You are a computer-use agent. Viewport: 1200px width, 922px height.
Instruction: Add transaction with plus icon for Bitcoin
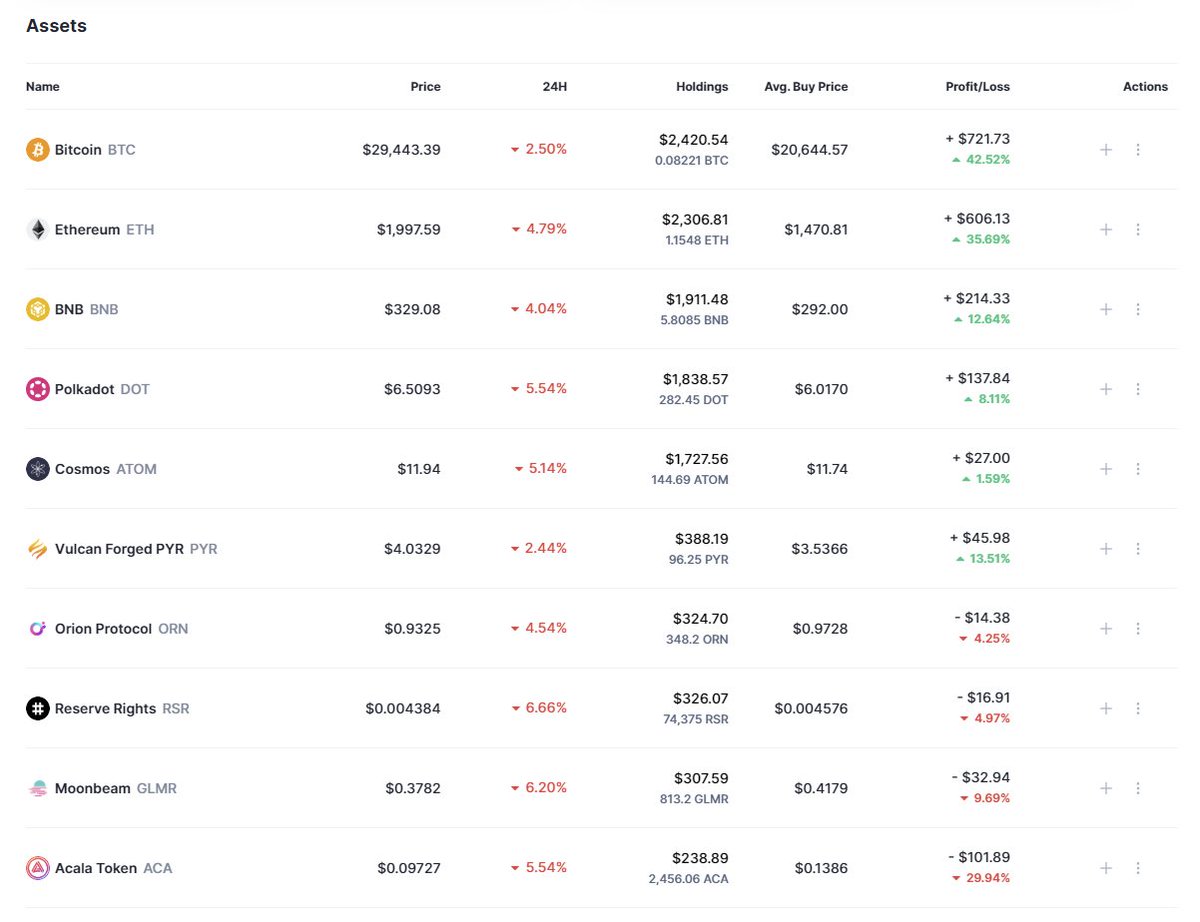tap(1106, 150)
